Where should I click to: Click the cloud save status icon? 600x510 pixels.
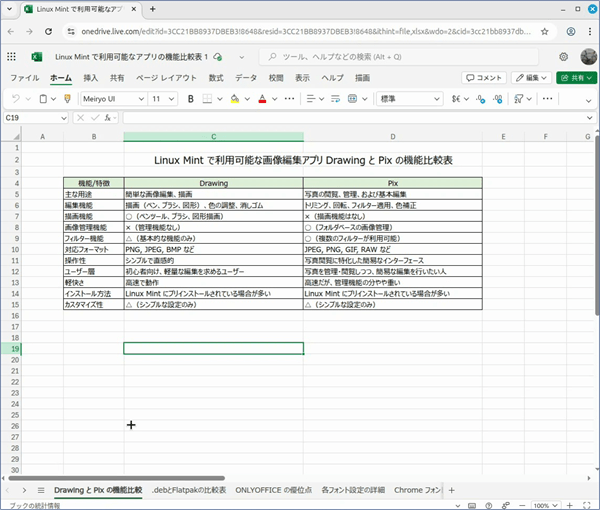[x=218, y=57]
